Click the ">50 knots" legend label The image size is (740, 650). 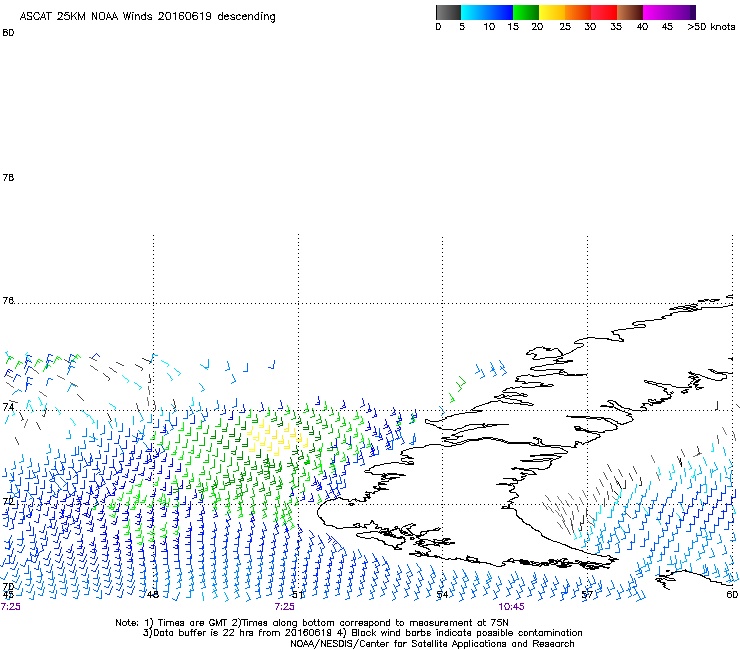coord(711,27)
